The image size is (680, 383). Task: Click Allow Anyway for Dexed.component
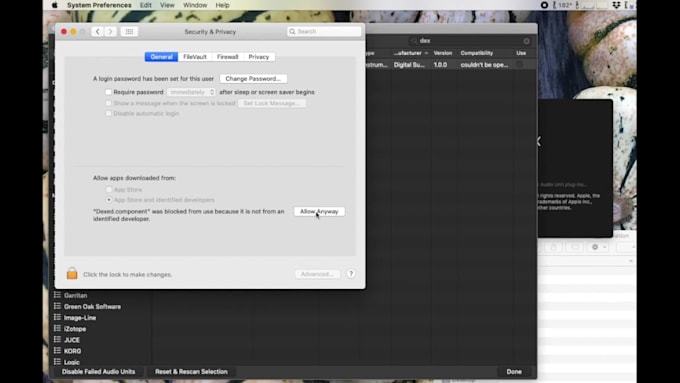[319, 211]
